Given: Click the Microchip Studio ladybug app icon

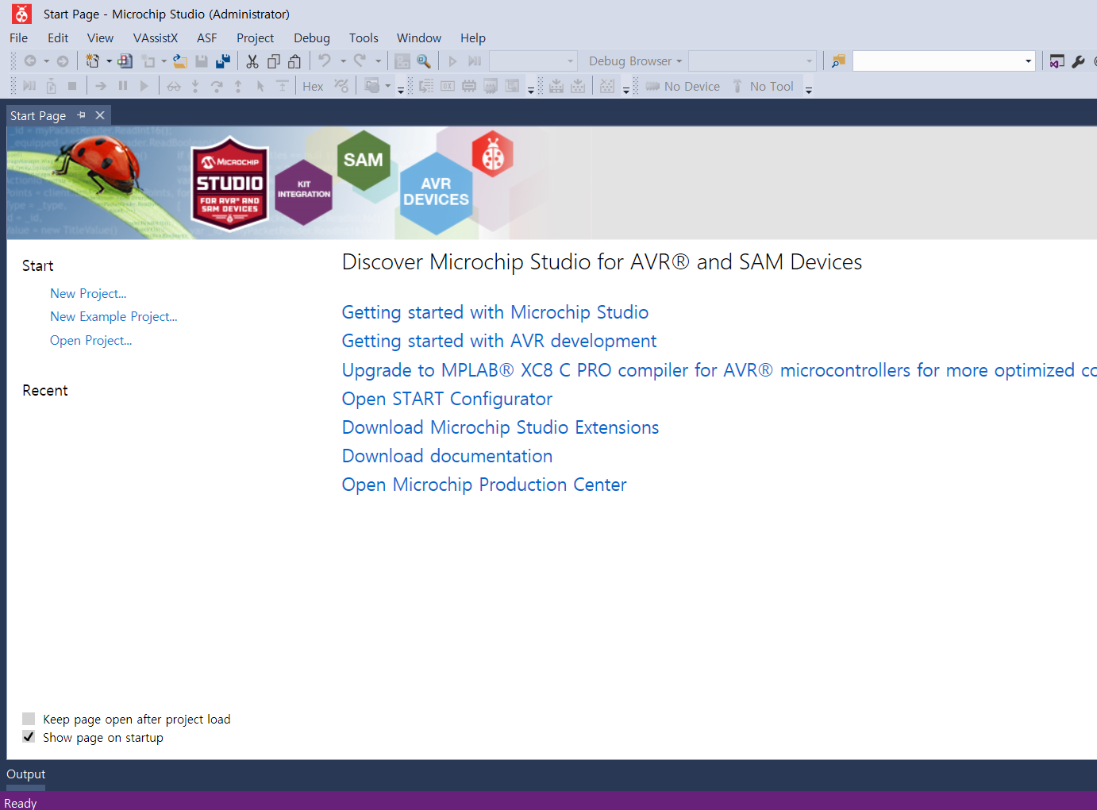Looking at the screenshot, I should [22, 13].
